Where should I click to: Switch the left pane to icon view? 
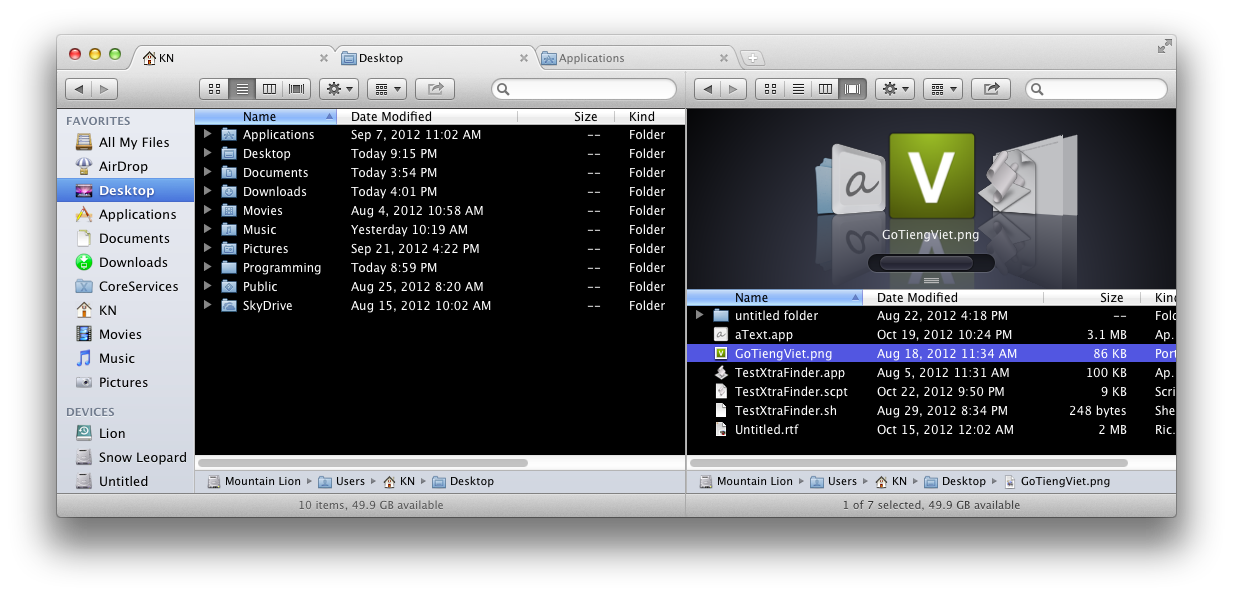click(213, 89)
